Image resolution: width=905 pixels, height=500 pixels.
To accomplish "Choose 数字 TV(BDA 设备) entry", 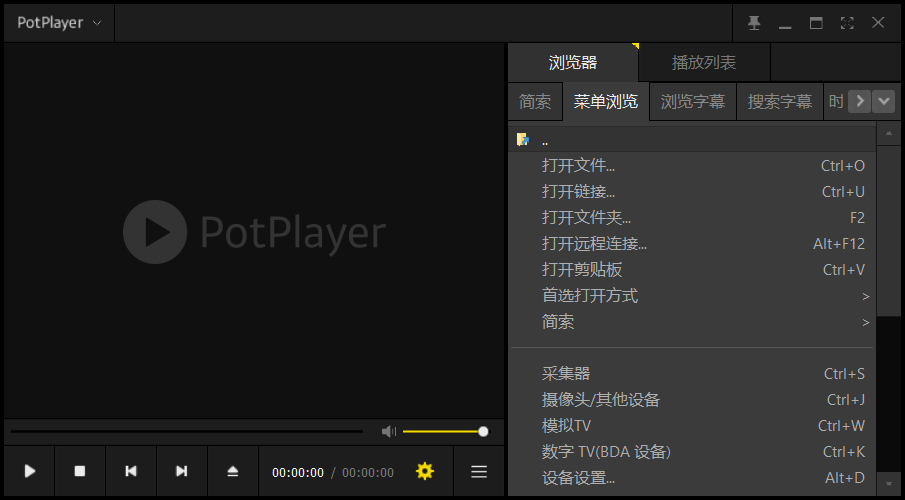I will [x=692, y=452].
